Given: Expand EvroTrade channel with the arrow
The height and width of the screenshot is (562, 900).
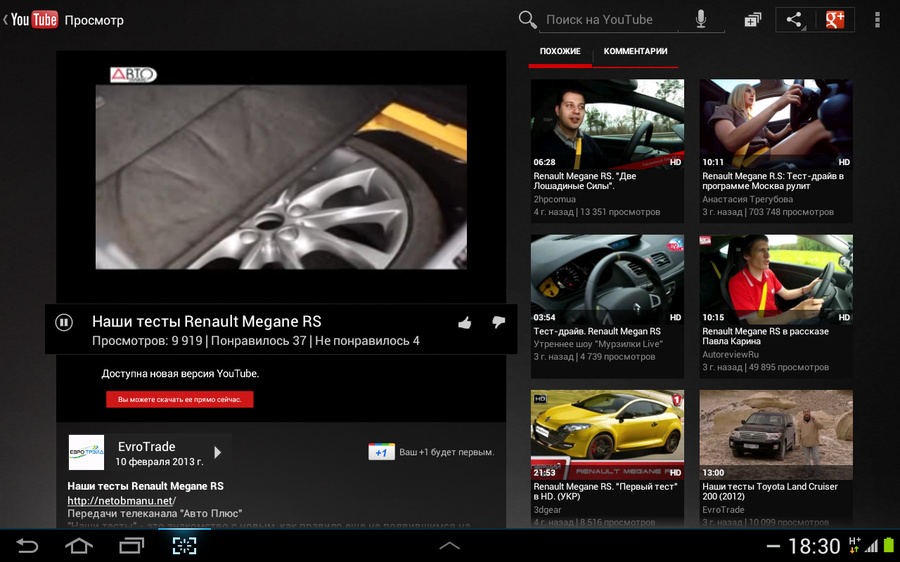Looking at the screenshot, I should pyautogui.click(x=218, y=452).
